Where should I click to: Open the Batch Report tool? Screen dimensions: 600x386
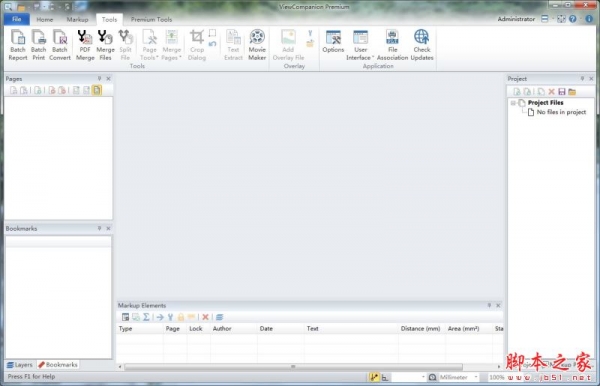[18, 45]
